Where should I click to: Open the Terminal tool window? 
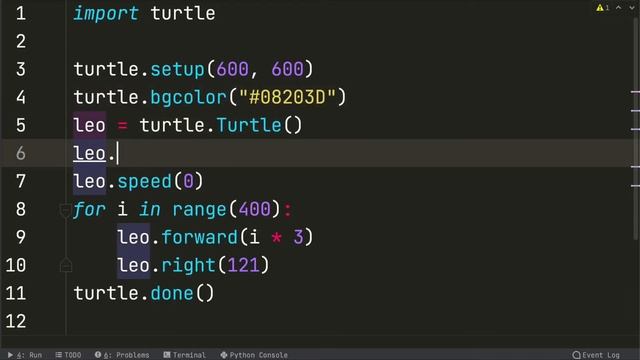(184, 355)
